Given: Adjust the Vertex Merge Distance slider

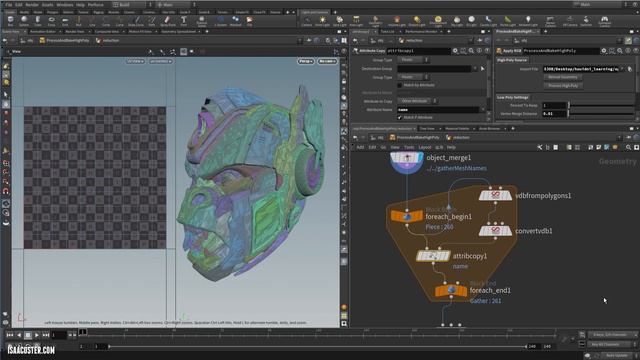Looking at the screenshot, I should [x=600, y=113].
